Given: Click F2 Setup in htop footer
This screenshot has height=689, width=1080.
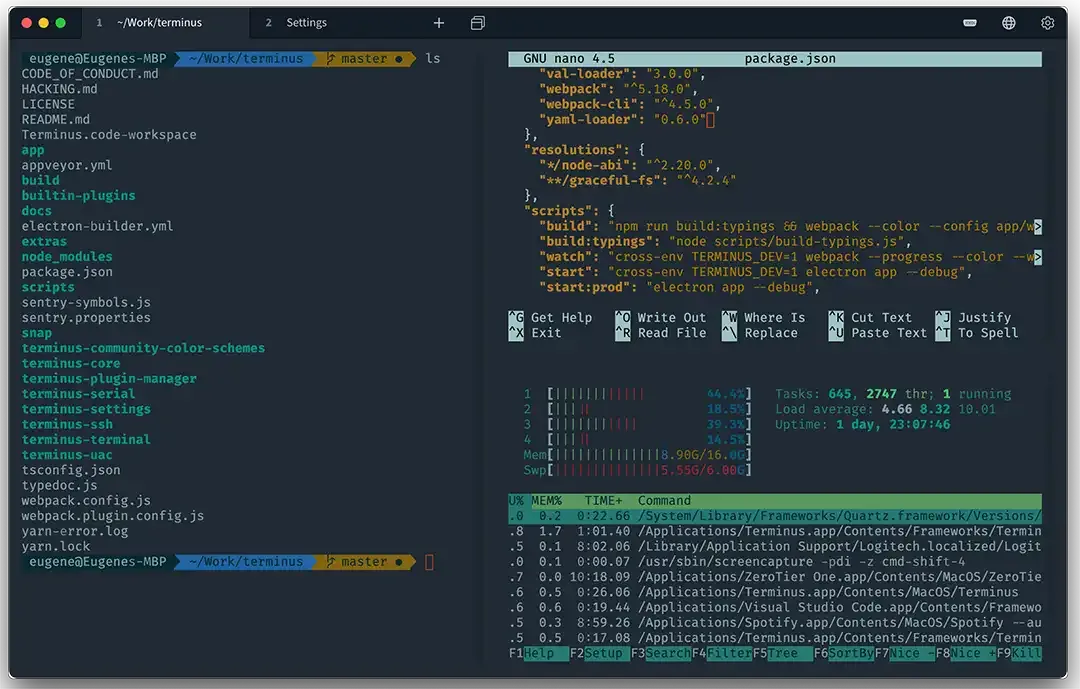Looking at the screenshot, I should [x=599, y=653].
